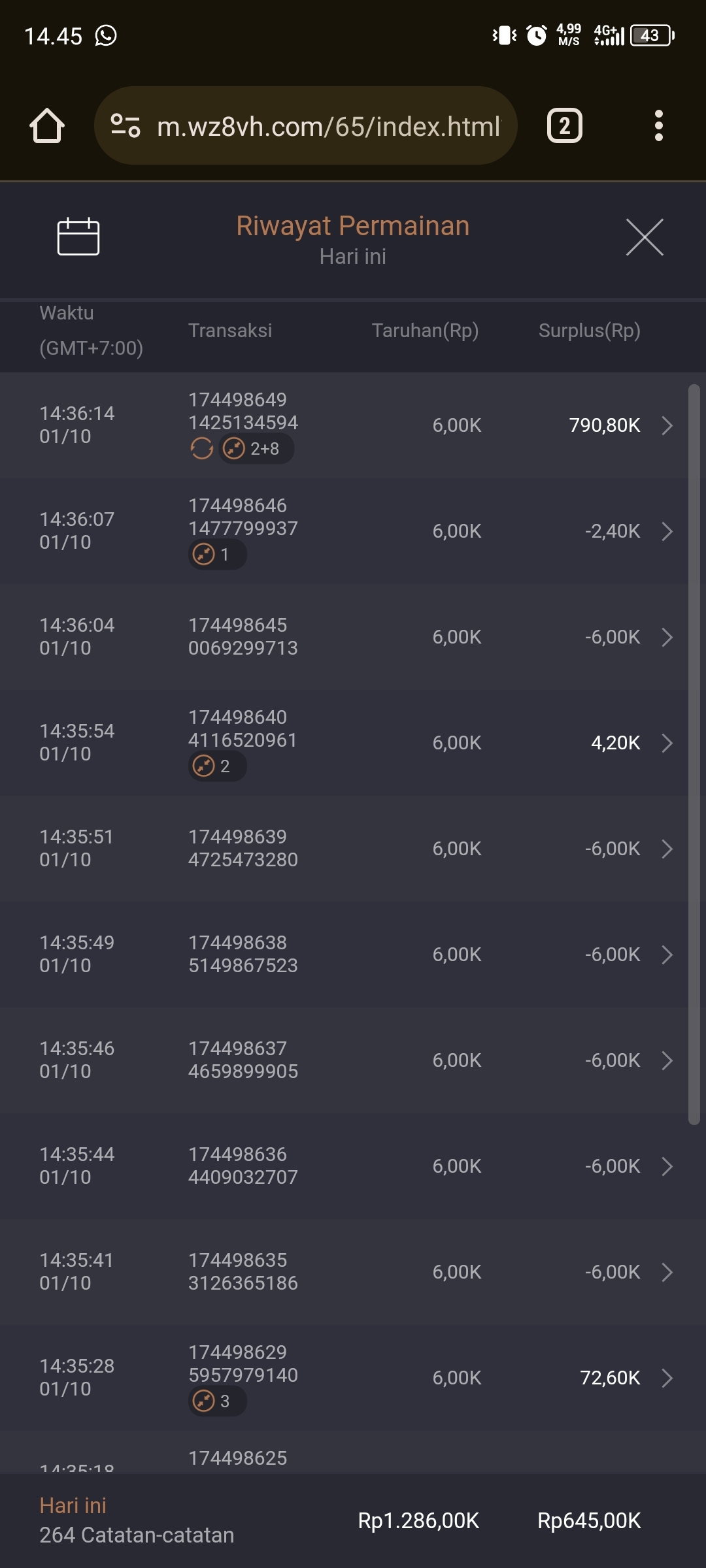Image resolution: width=706 pixels, height=1568 pixels.
Task: Expand details for 72,60K surplus row
Action: (667, 1378)
